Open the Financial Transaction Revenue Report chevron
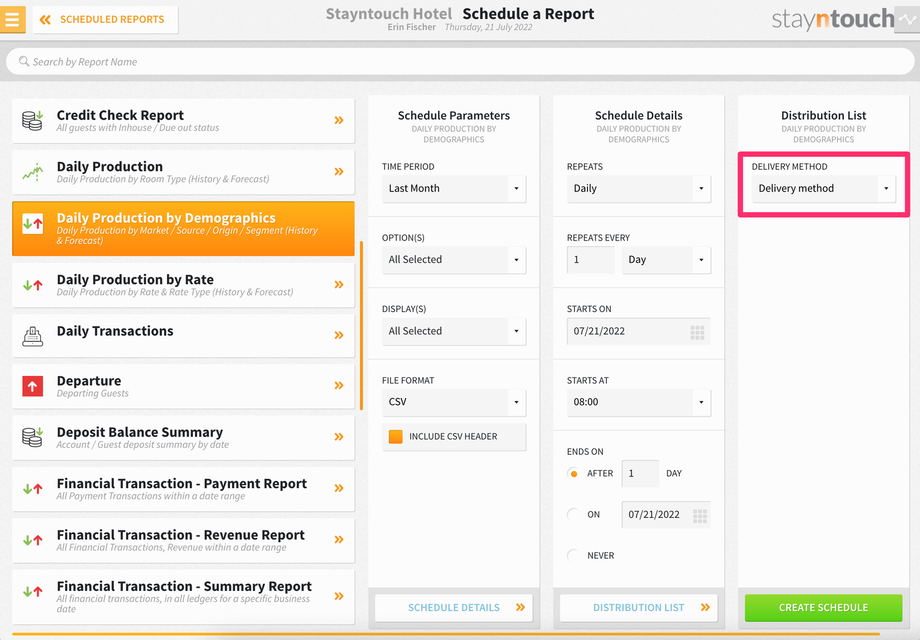Screen dimensions: 920x640 coord(339,540)
